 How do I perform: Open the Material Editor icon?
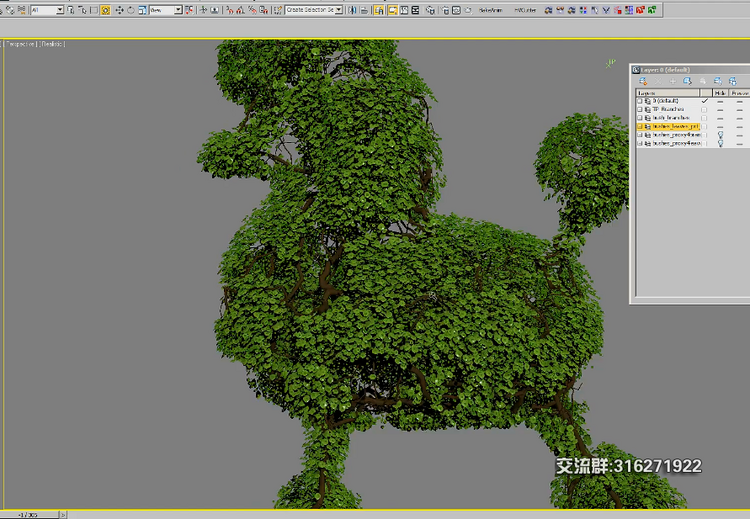click(x=430, y=10)
